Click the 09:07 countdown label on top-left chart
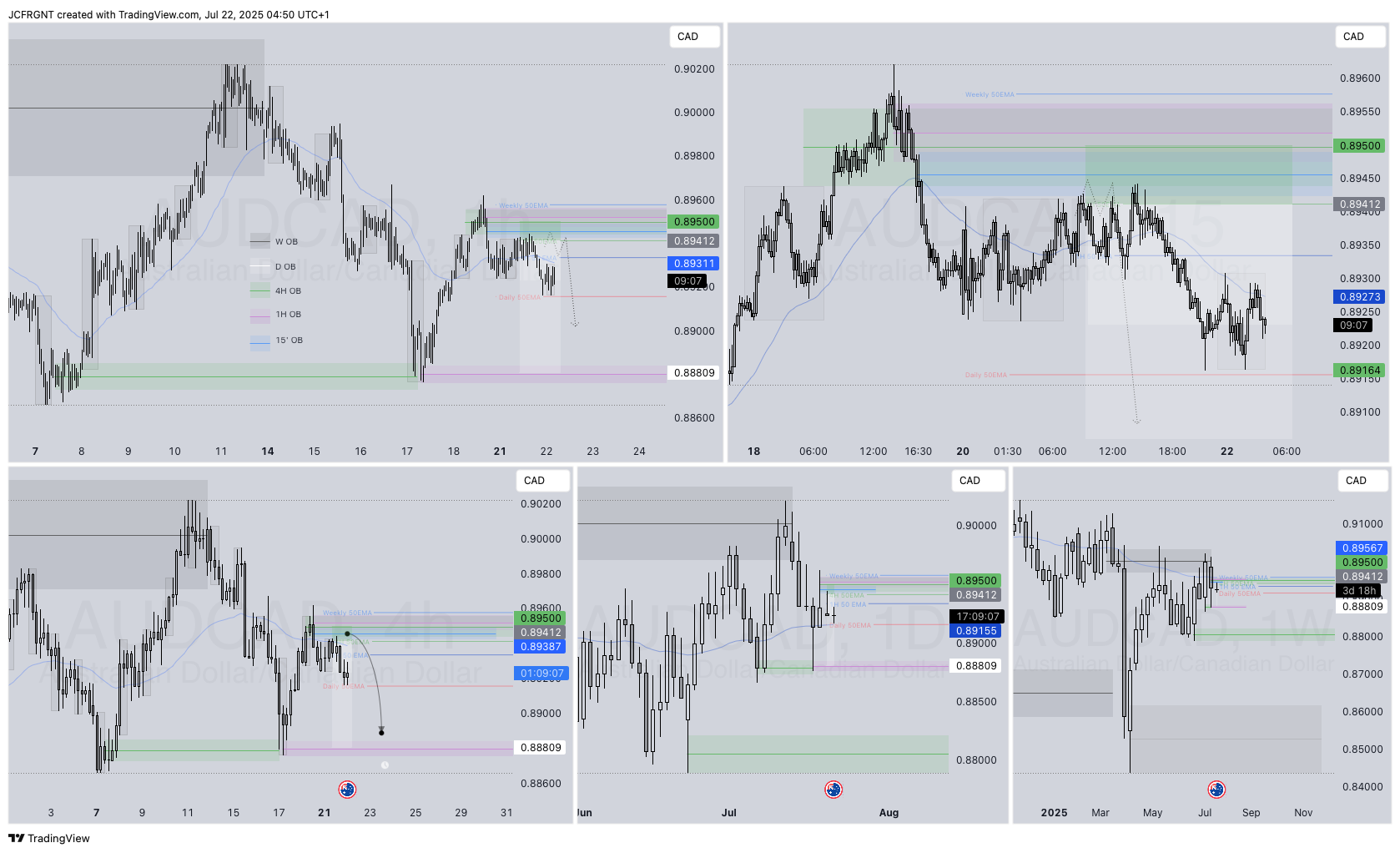Screen dimensions: 1400x853 click(687, 281)
